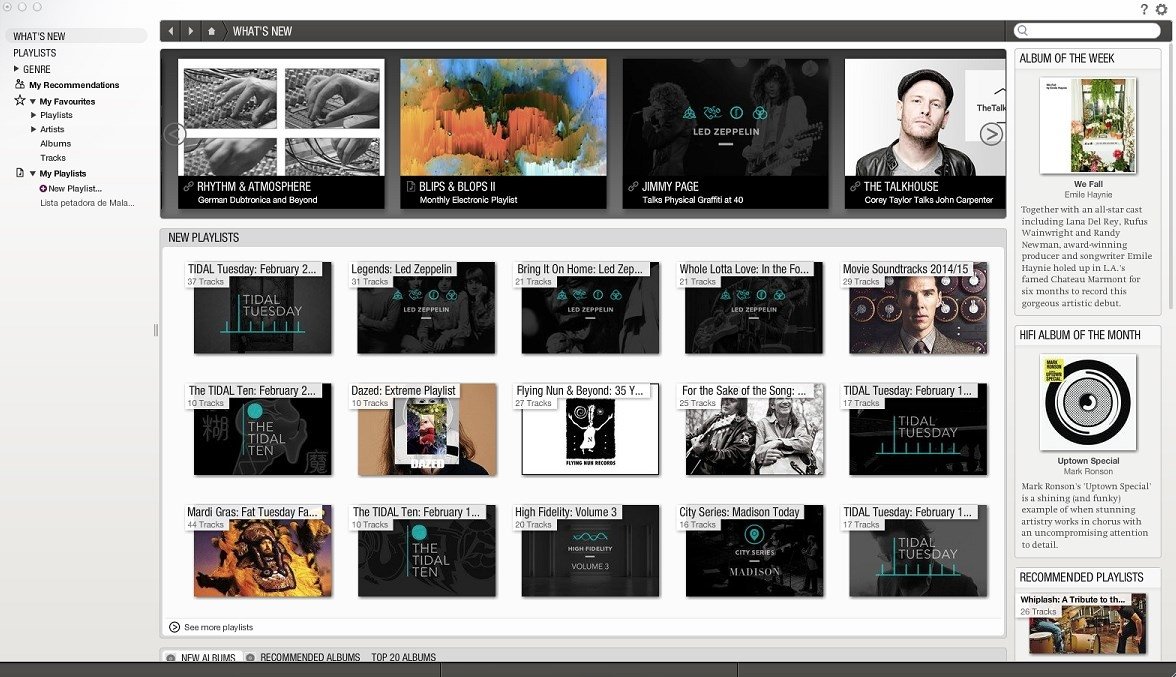
Task: Switch to Recommended Albums tab
Action: point(310,658)
